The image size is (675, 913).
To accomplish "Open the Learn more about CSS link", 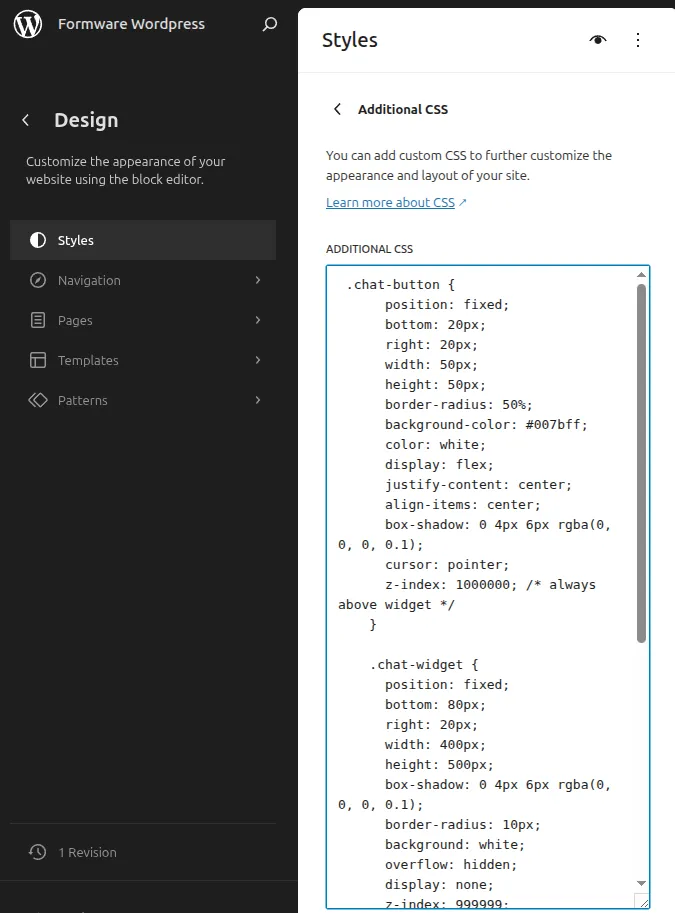I will click(x=389, y=202).
